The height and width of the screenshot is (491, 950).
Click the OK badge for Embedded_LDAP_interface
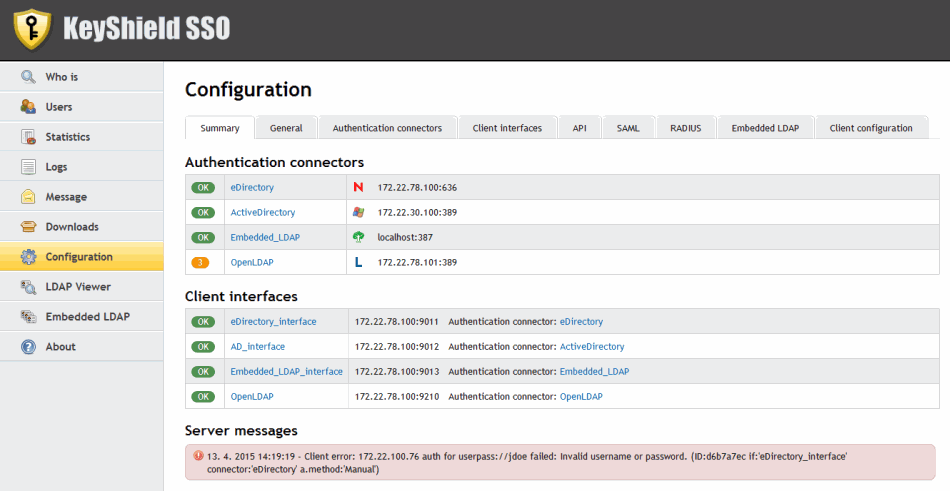(x=203, y=372)
